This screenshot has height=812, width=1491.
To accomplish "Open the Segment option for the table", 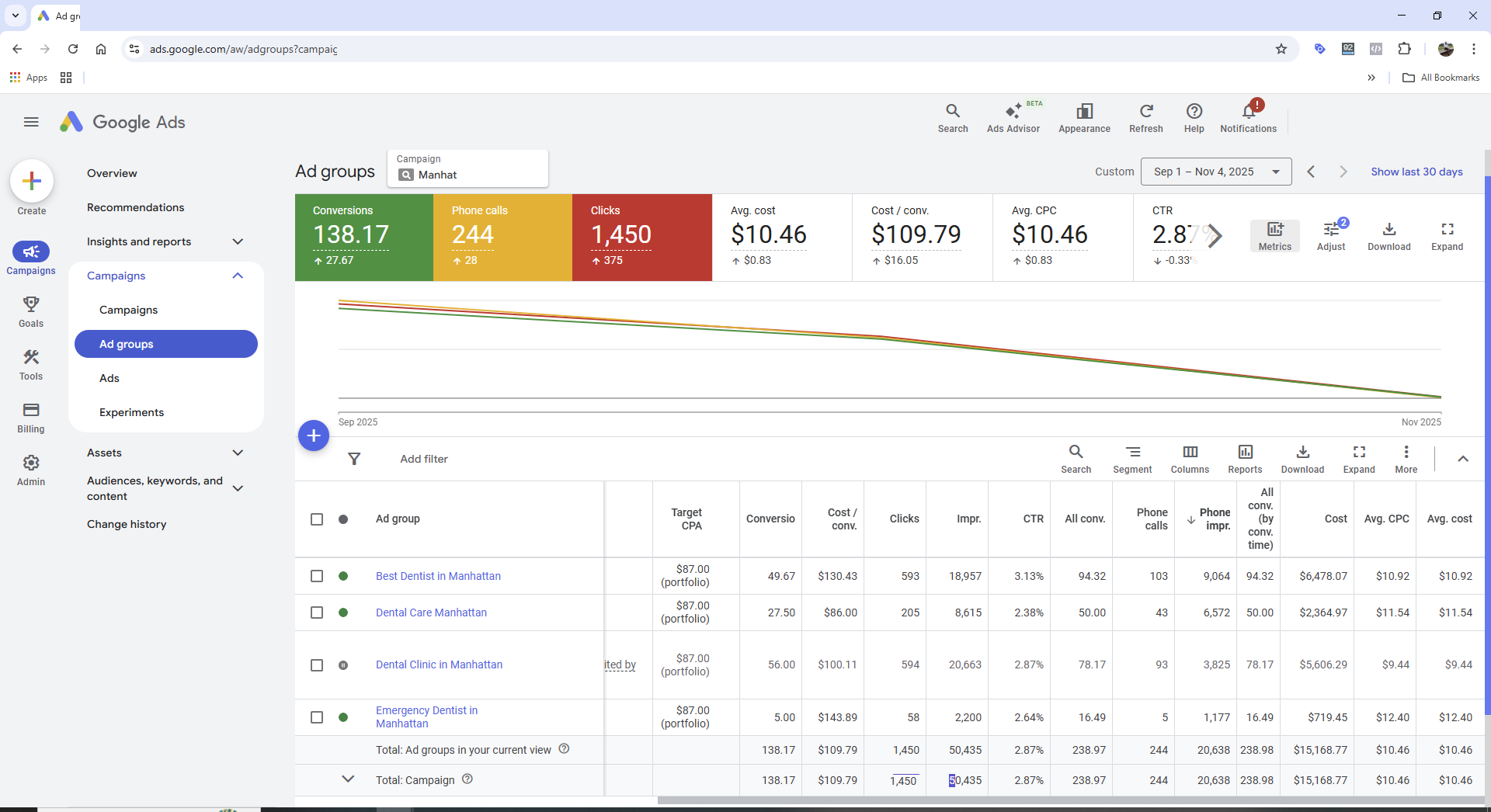I will pyautogui.click(x=1132, y=459).
